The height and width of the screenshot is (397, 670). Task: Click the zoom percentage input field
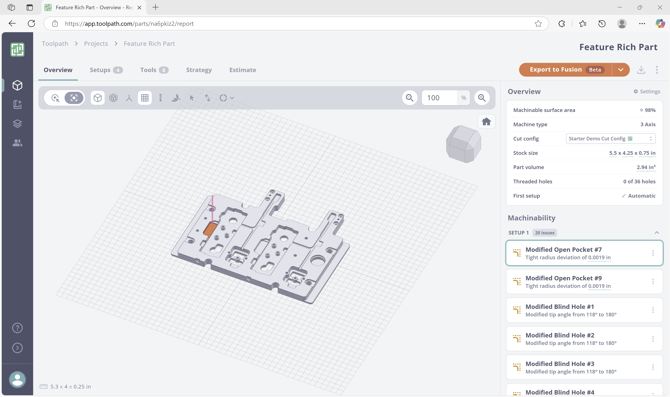point(440,98)
